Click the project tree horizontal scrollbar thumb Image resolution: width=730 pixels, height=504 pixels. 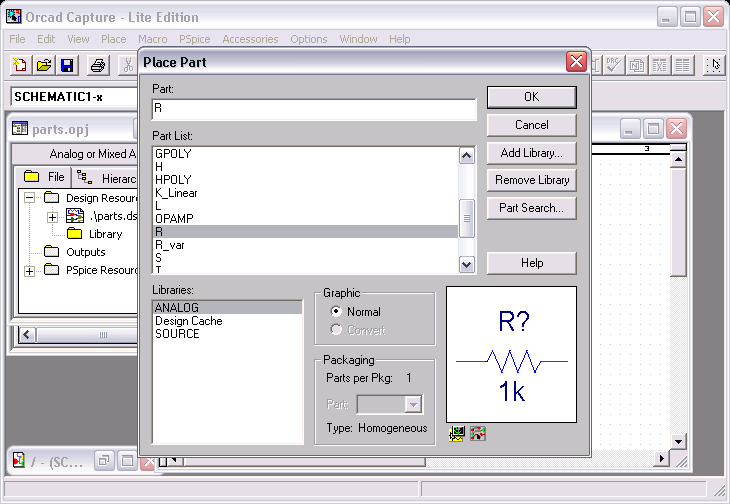(86, 335)
